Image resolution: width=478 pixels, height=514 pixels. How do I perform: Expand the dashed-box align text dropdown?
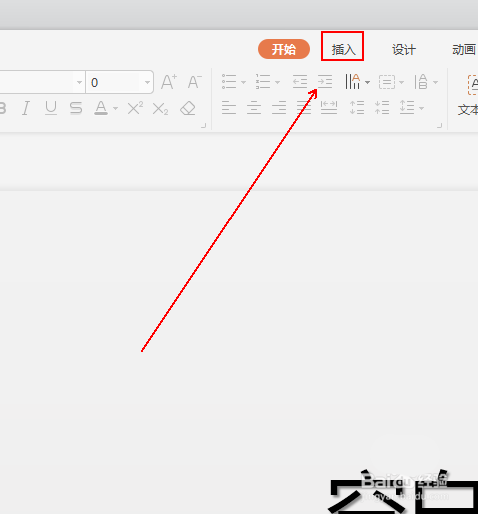pos(401,82)
